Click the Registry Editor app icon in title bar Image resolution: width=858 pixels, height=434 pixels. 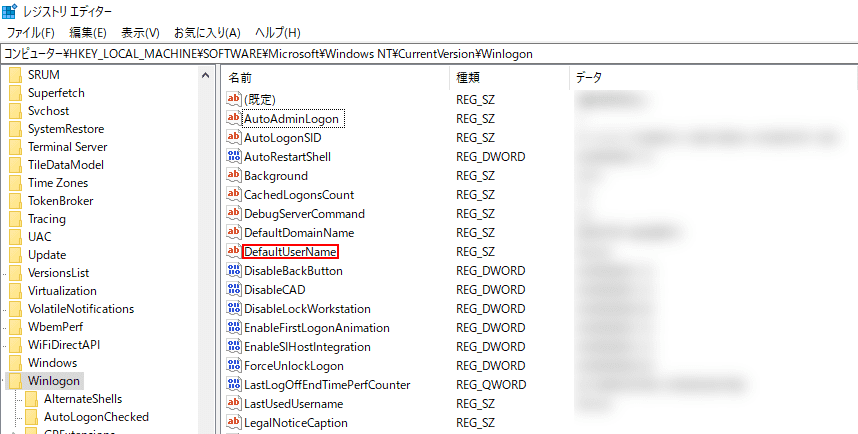coord(9,10)
